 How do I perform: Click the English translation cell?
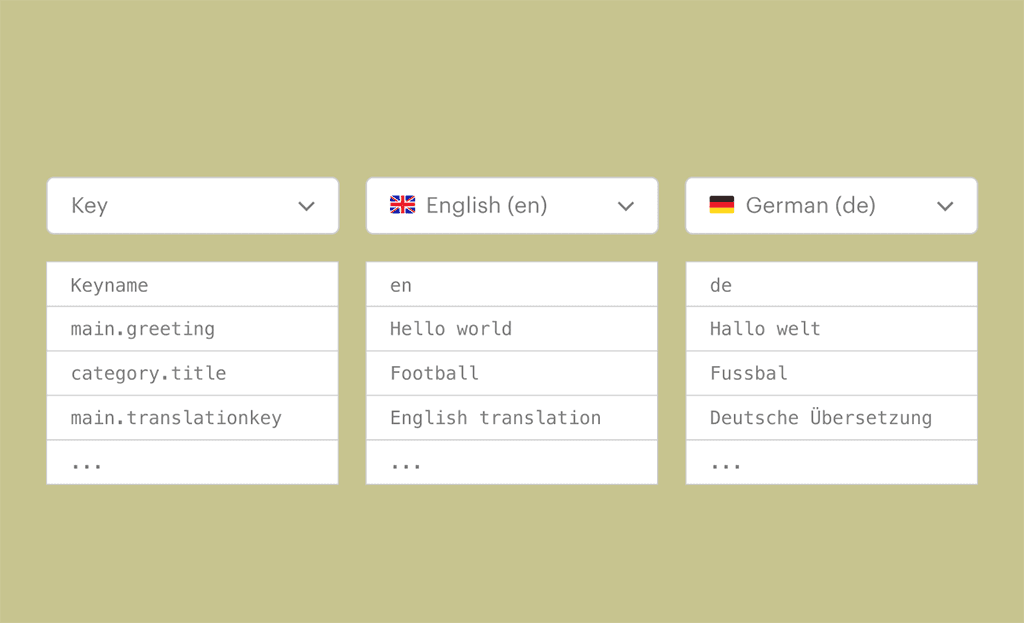click(511, 418)
